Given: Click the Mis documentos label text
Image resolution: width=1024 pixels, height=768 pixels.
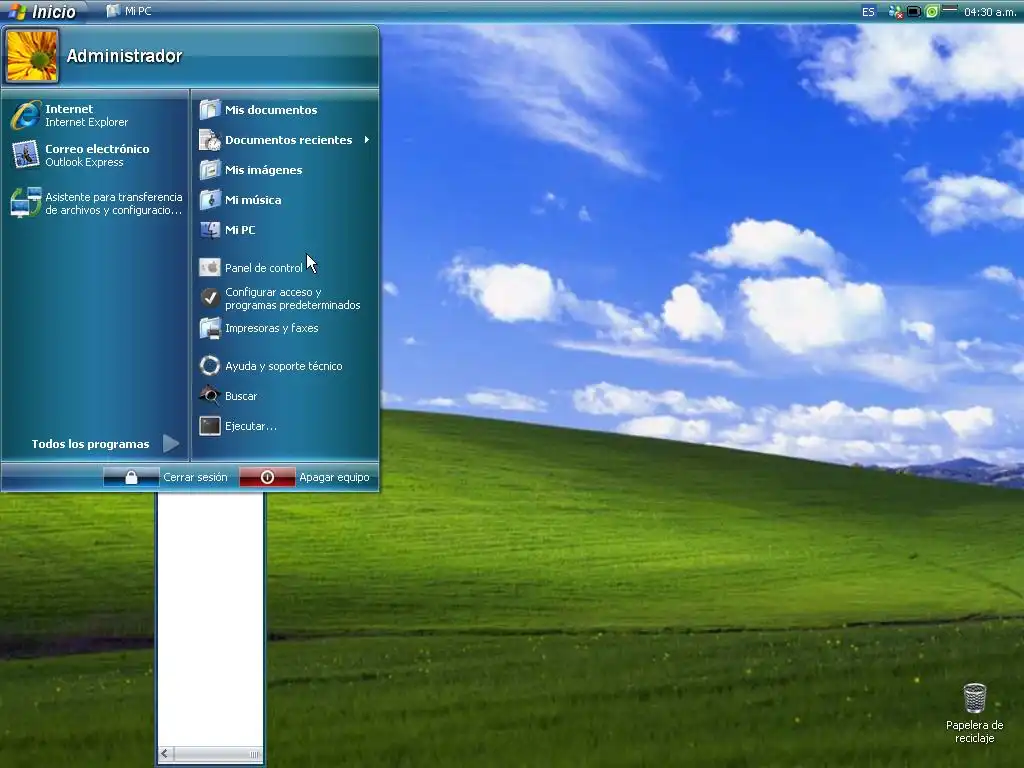Looking at the screenshot, I should coord(271,110).
